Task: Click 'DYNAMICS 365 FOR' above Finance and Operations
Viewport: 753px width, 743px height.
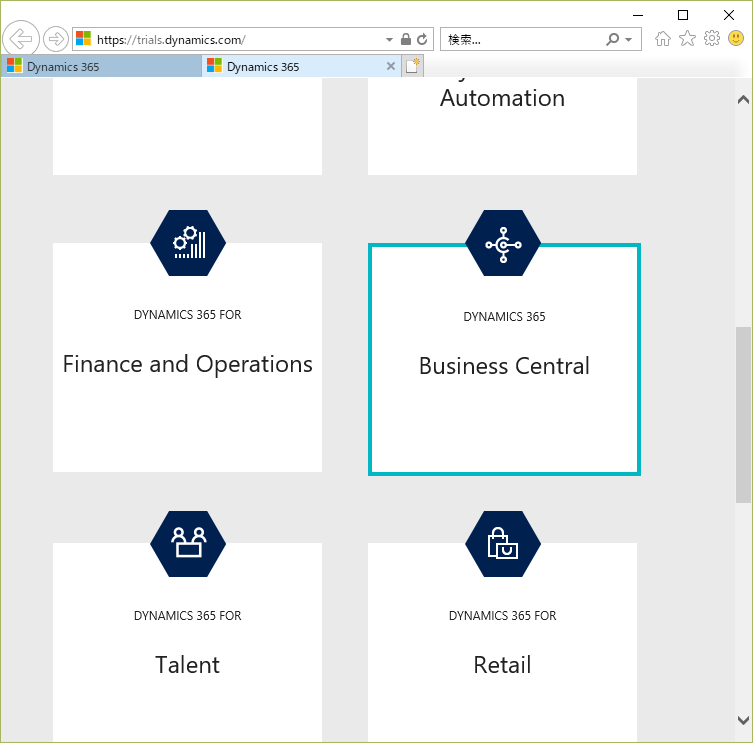Action: (x=188, y=315)
